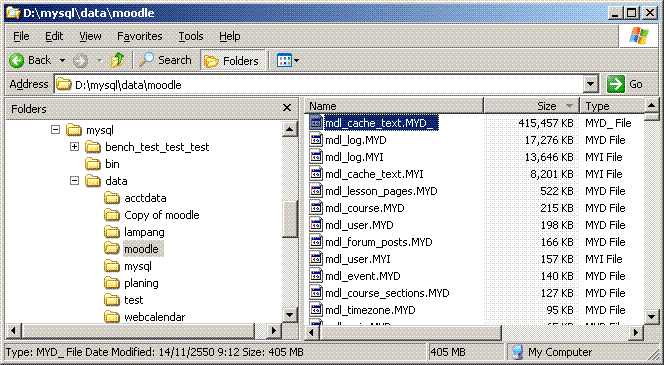Open the Address bar dropdown arrow

(x=591, y=84)
